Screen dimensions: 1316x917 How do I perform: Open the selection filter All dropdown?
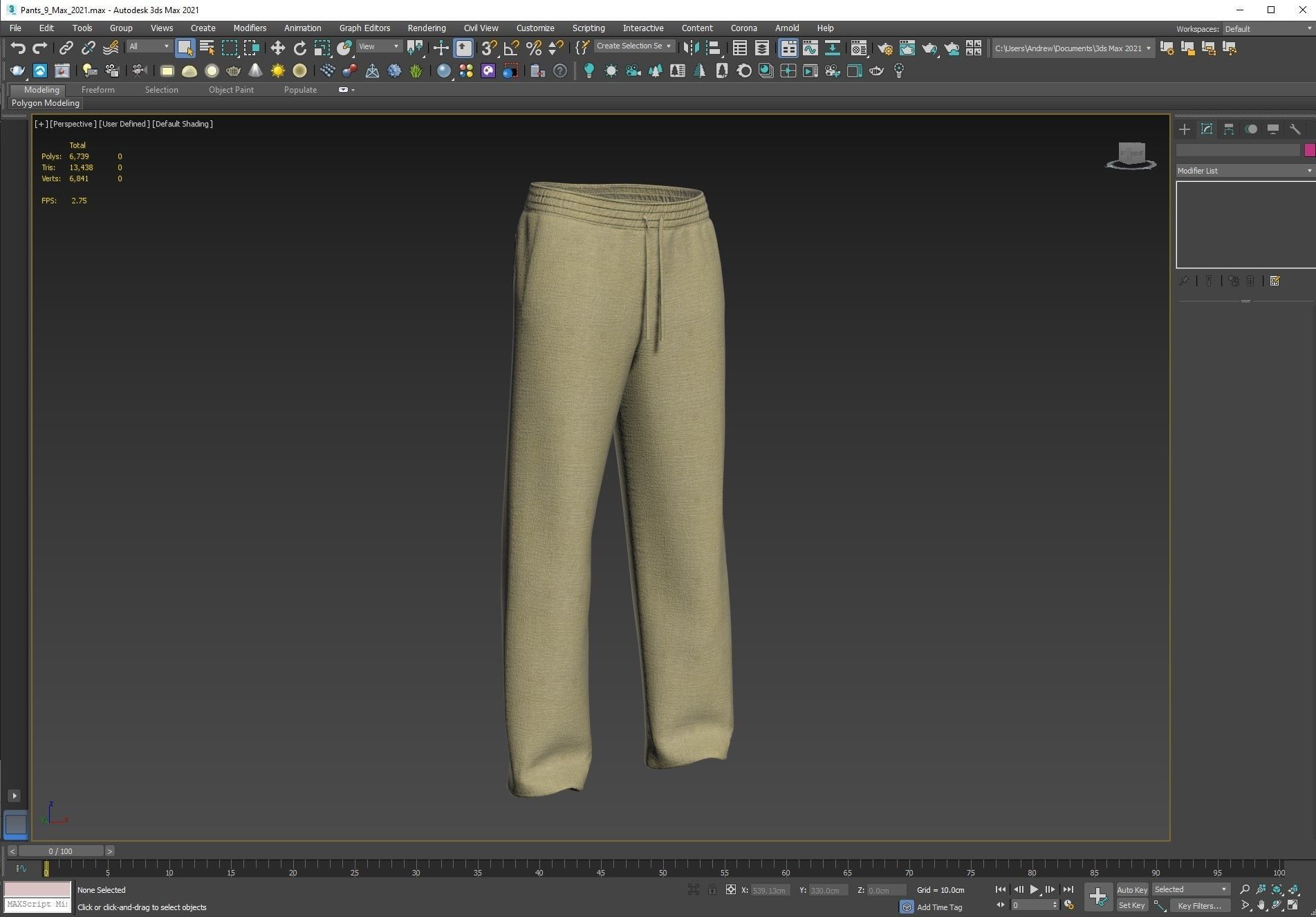coord(149,46)
